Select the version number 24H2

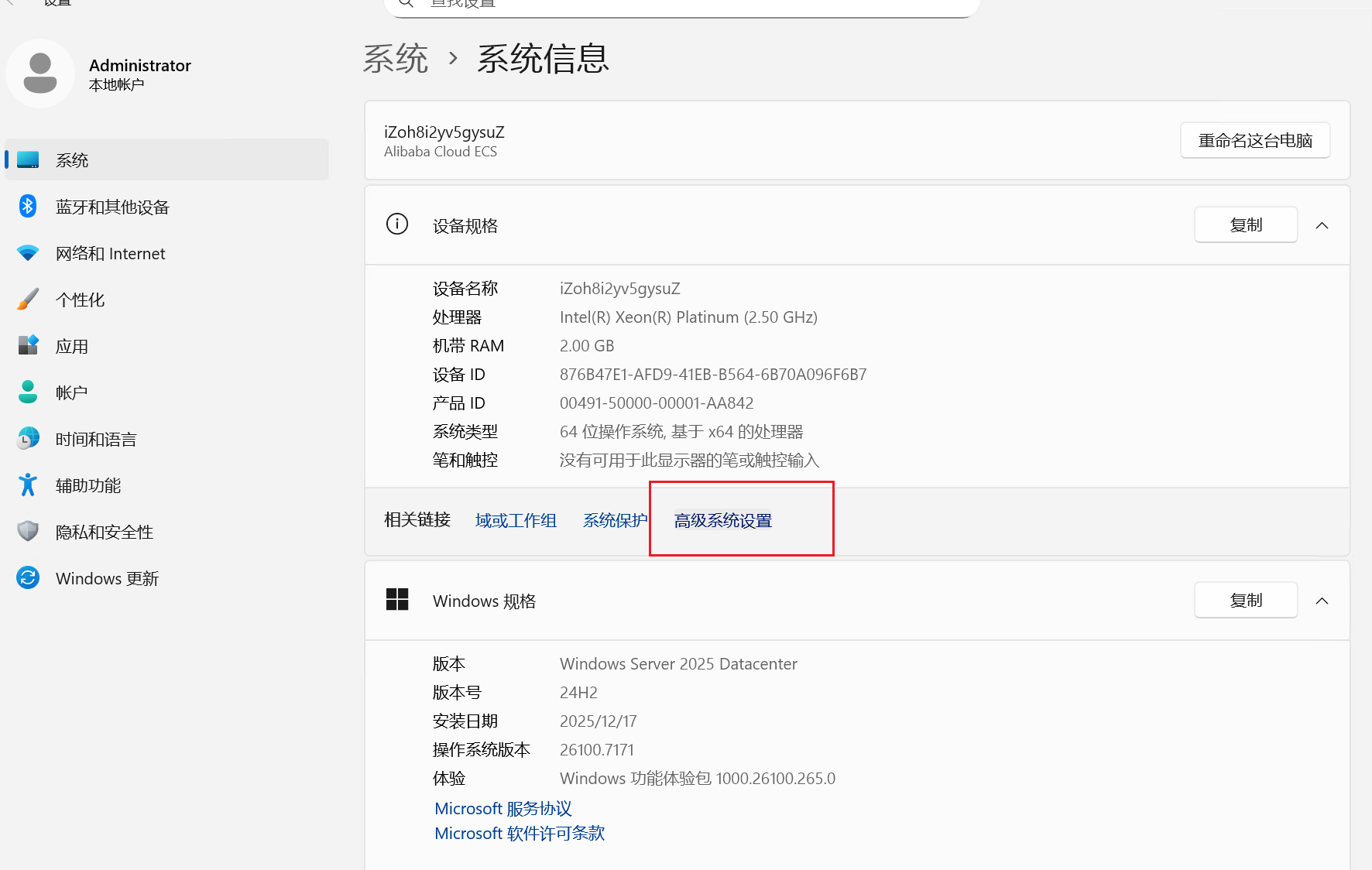point(578,692)
